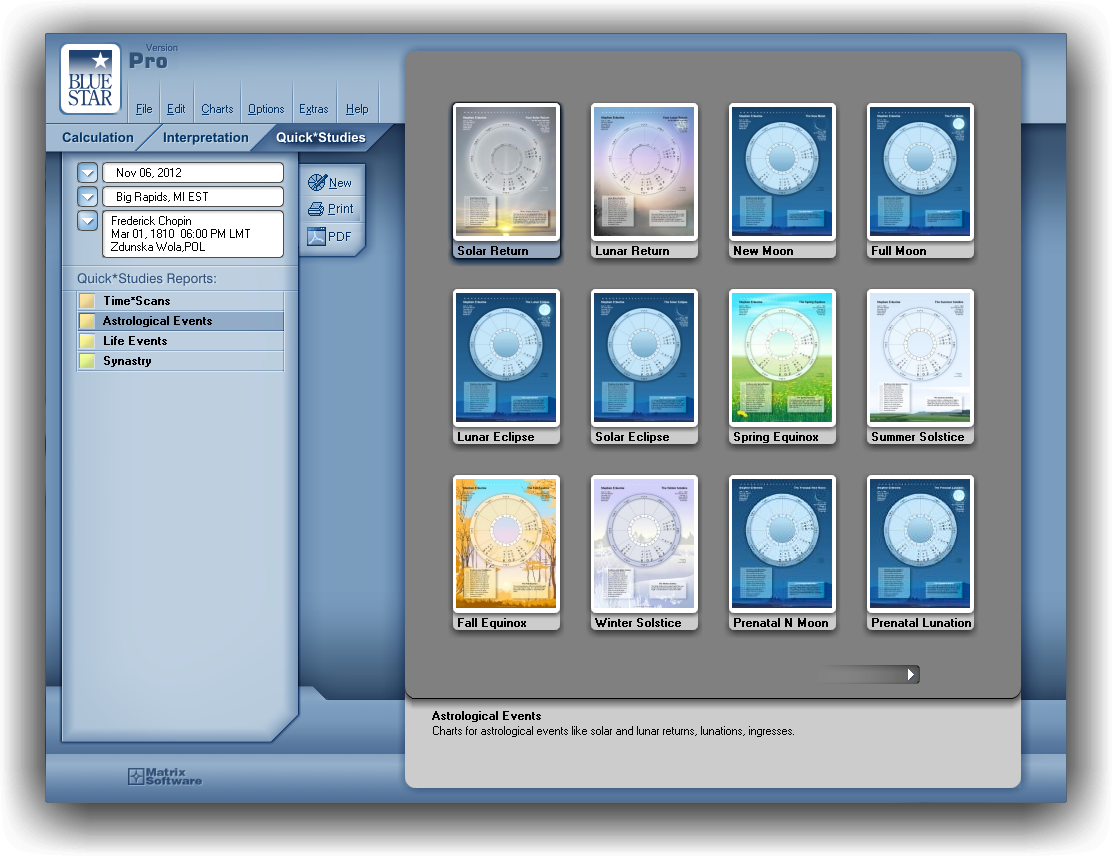Select the Quick*Studies tab
Screen dimensions: 1112x856
tap(321, 138)
